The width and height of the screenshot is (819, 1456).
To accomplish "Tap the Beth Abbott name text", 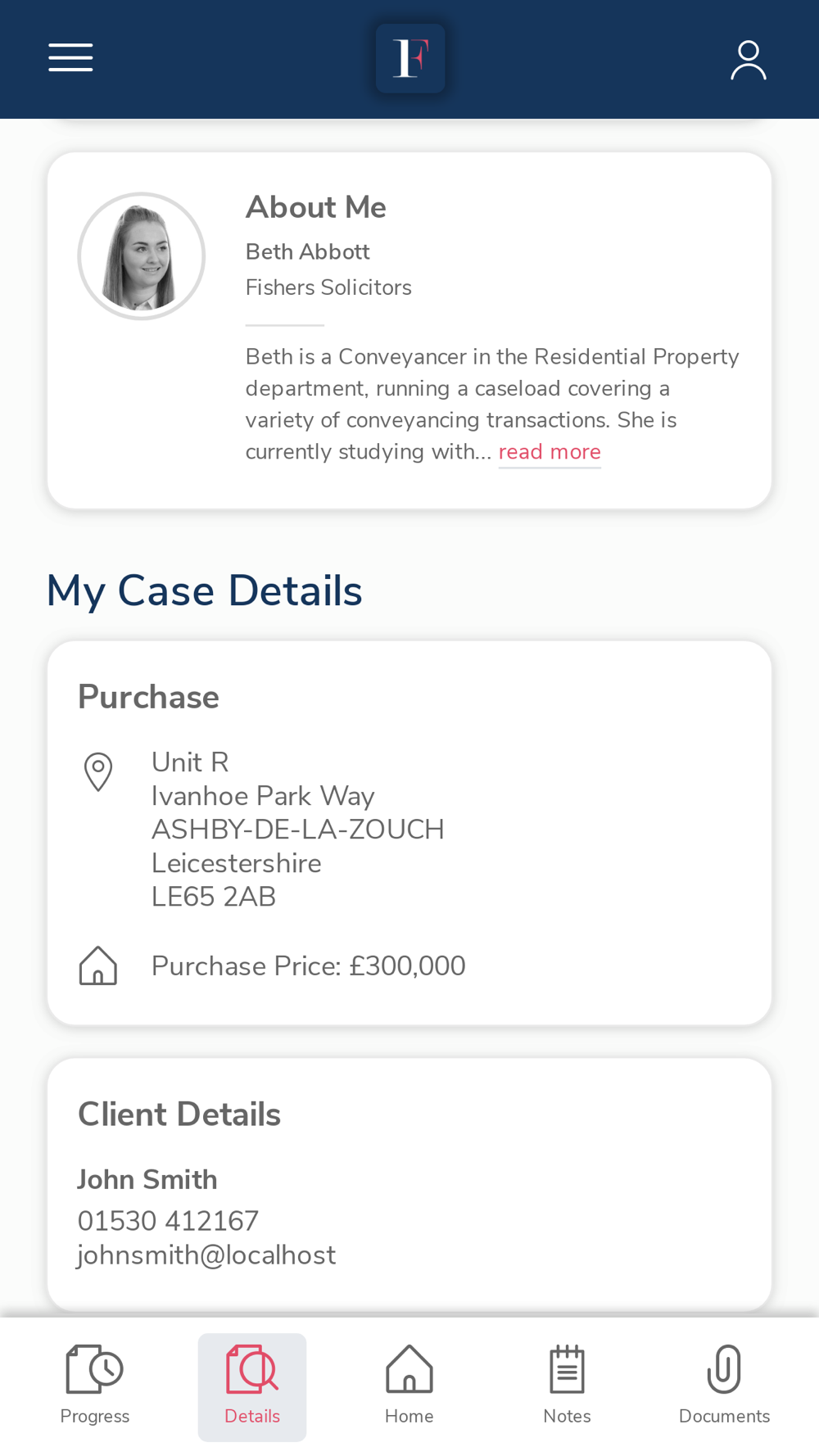I will [308, 251].
